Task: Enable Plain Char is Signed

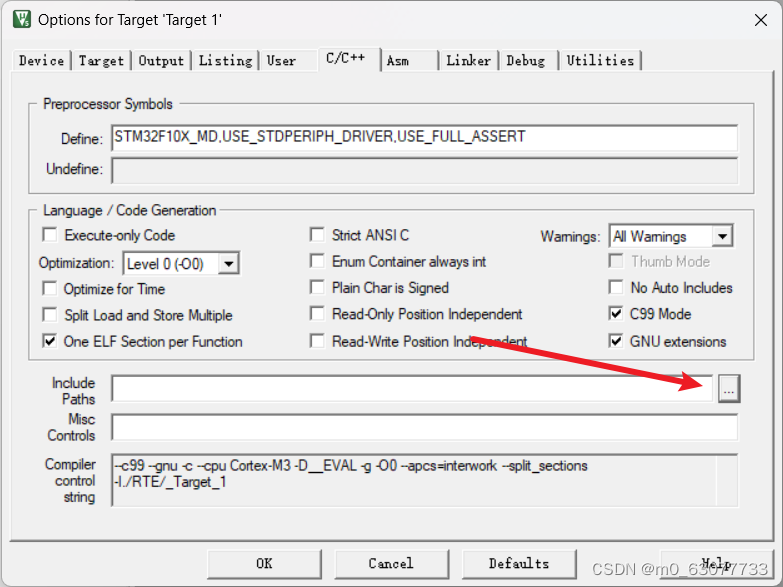Action: [x=317, y=288]
